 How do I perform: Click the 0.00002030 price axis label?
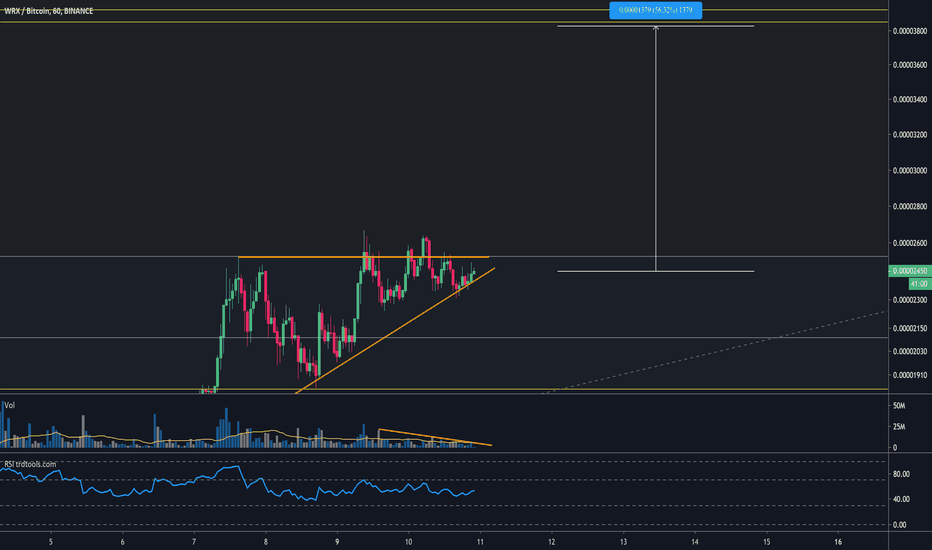pos(910,351)
